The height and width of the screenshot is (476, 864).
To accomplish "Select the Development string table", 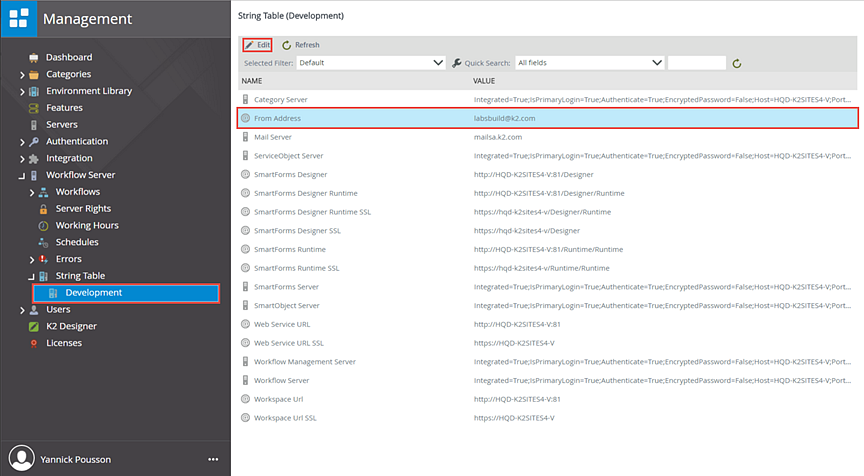I will (126, 293).
